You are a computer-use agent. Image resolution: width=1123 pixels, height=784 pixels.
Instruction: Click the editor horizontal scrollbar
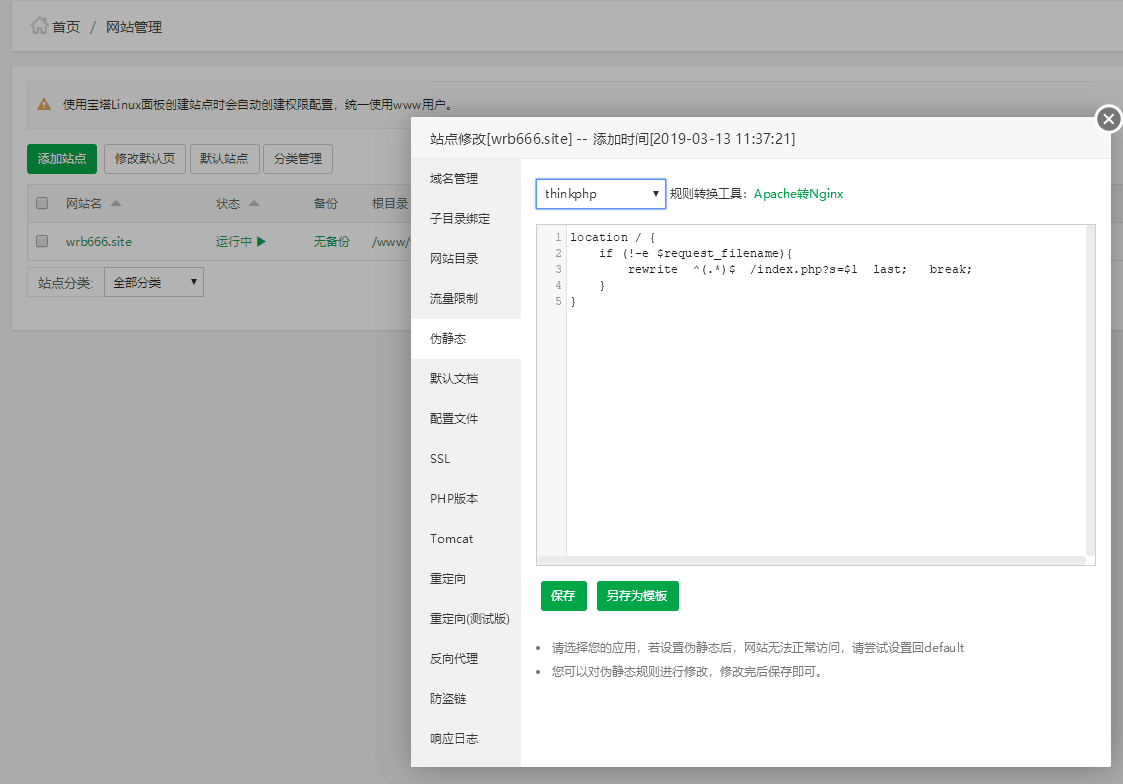pyautogui.click(x=811, y=561)
